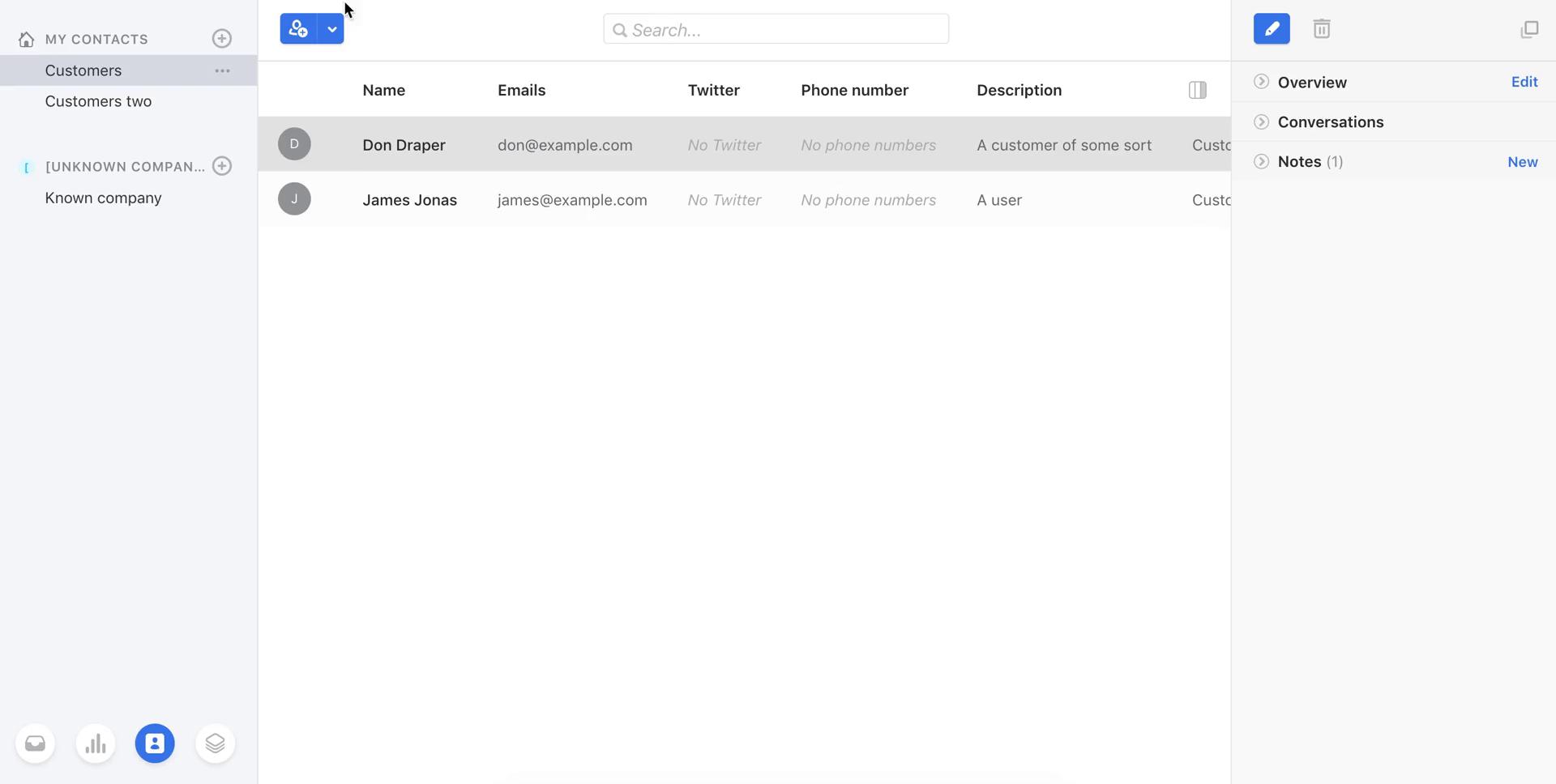Click the home icon beside My Contacts
Viewport: 1556px width, 784px height.
[26, 39]
